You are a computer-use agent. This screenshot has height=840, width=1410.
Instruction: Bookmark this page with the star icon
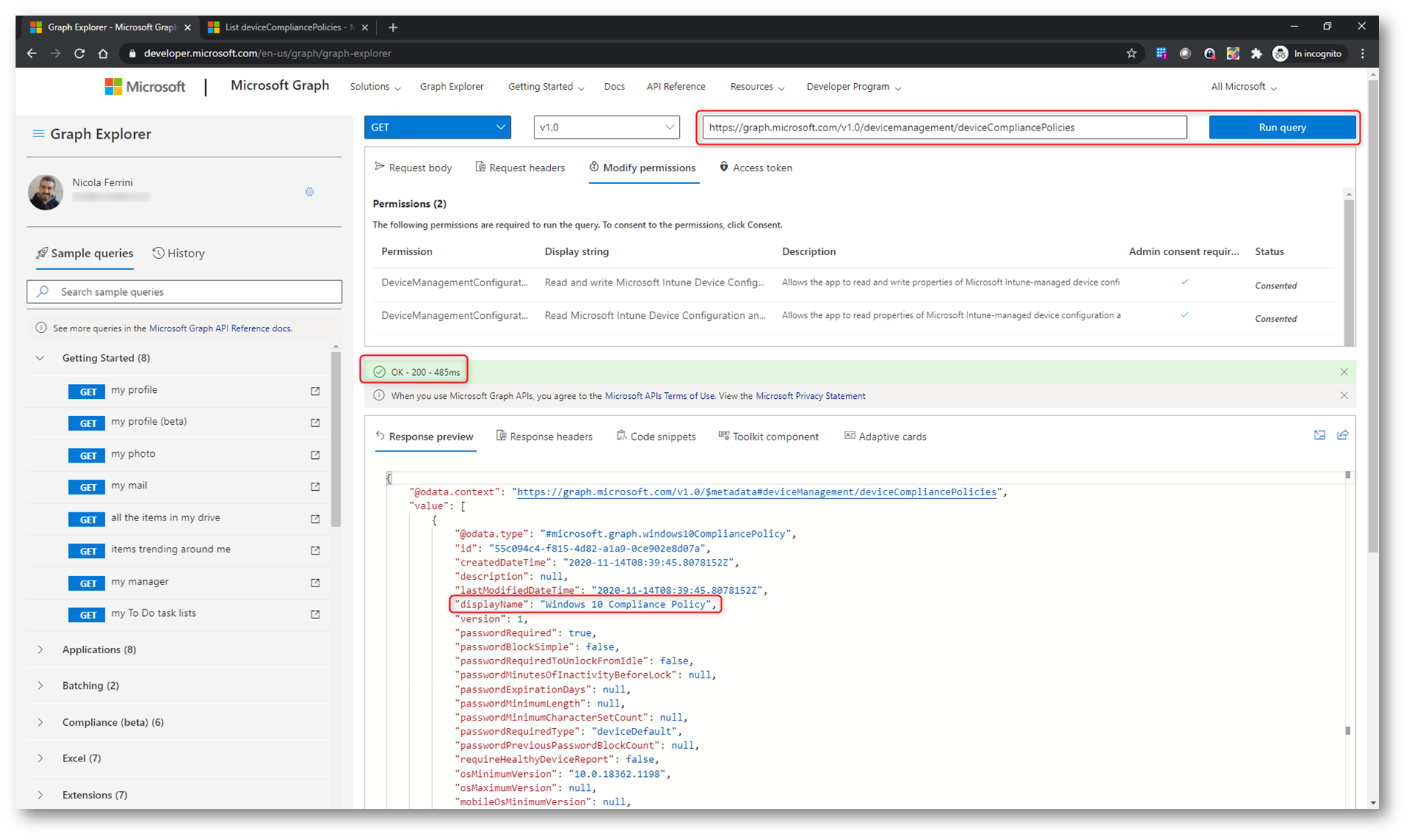point(1131,53)
